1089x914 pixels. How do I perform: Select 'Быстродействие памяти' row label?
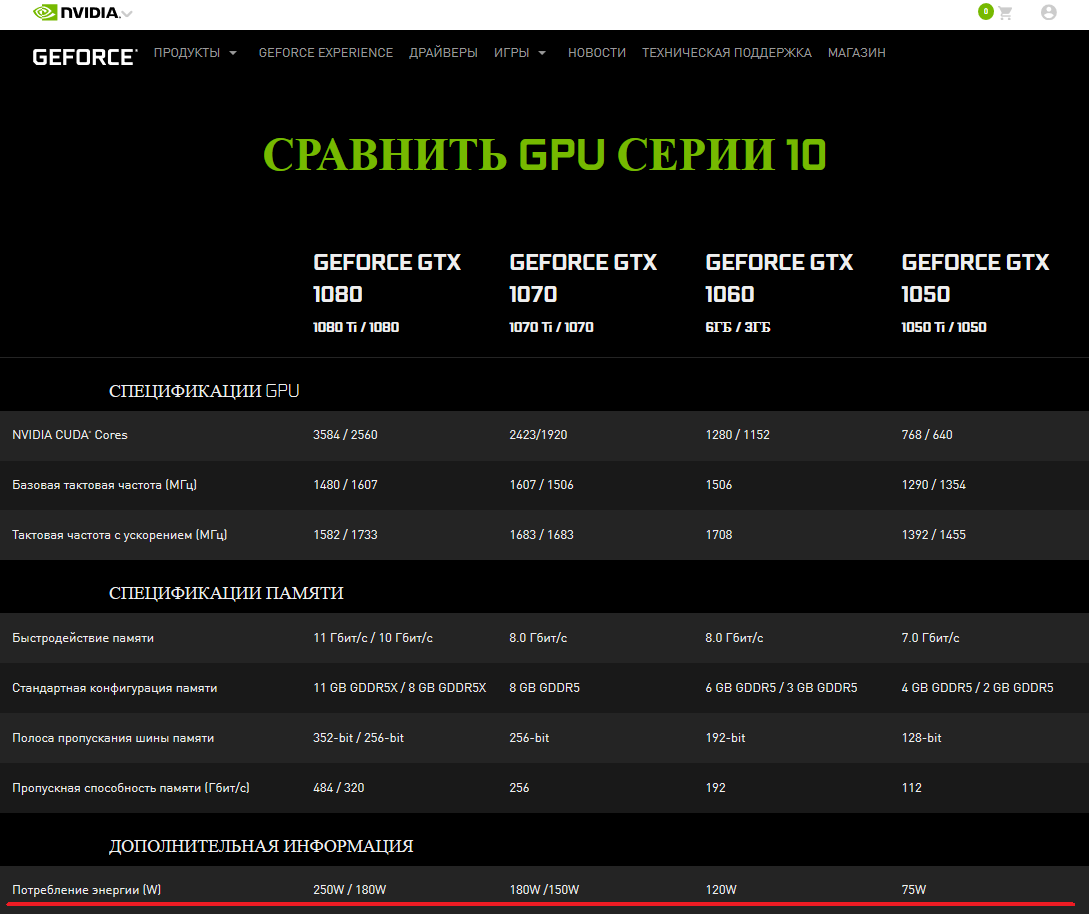tap(83, 638)
